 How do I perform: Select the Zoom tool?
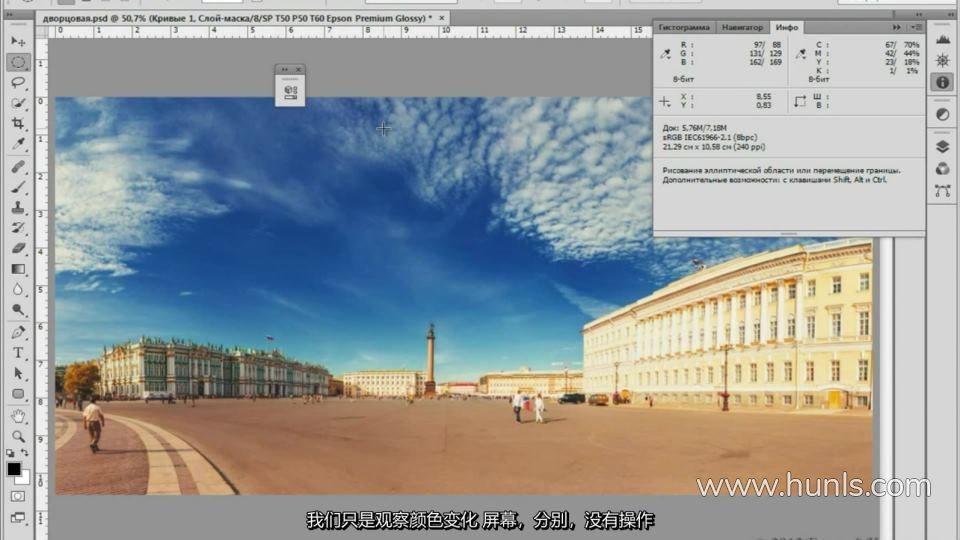click(18, 437)
